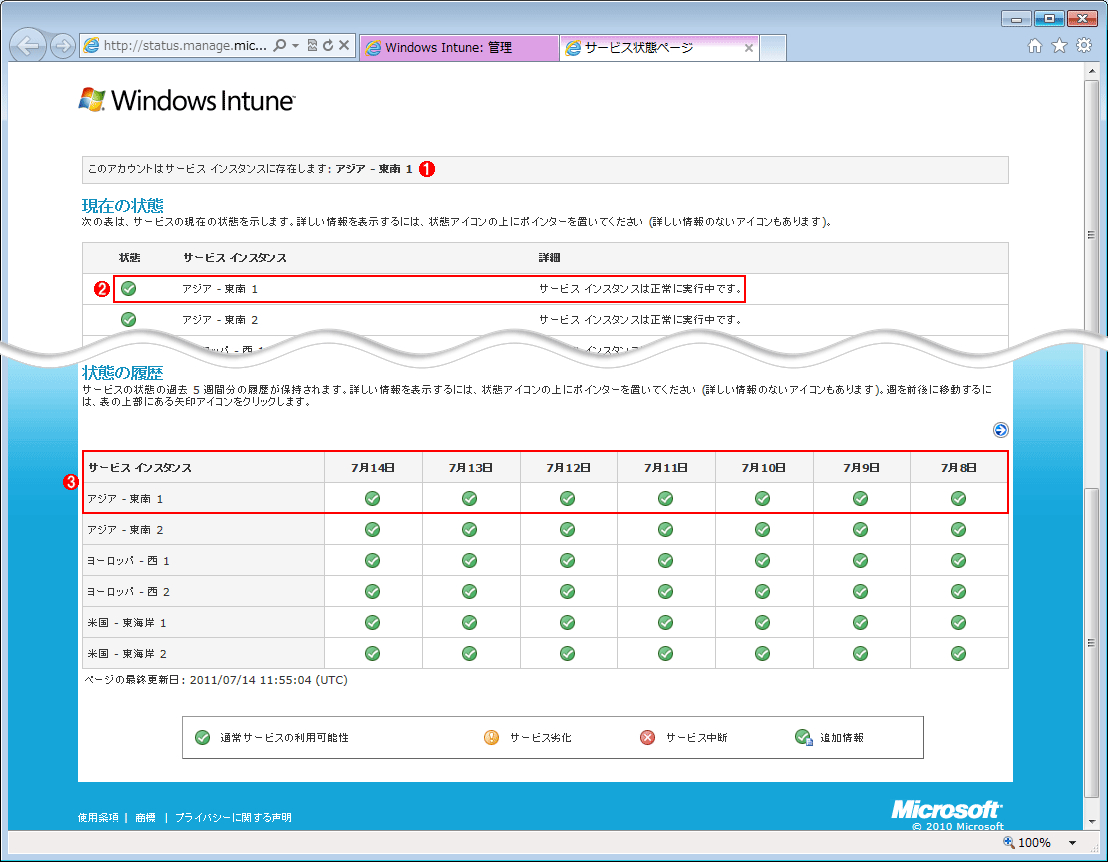The image size is (1108, 862).
Task: Switch to the Windows Intune: 管理 tab
Action: (x=459, y=47)
